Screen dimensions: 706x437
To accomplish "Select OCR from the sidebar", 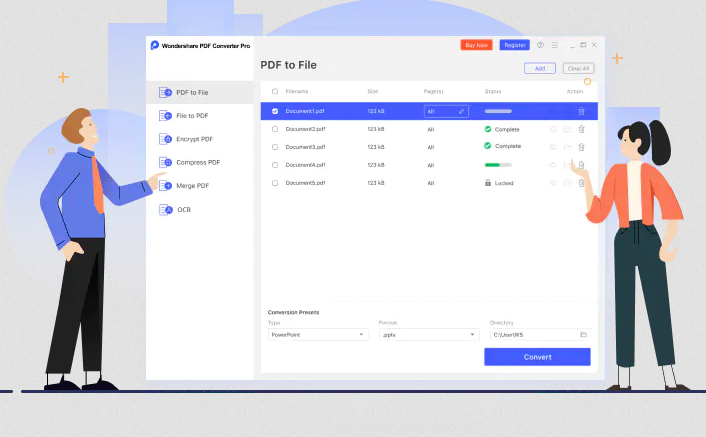I will [x=183, y=209].
